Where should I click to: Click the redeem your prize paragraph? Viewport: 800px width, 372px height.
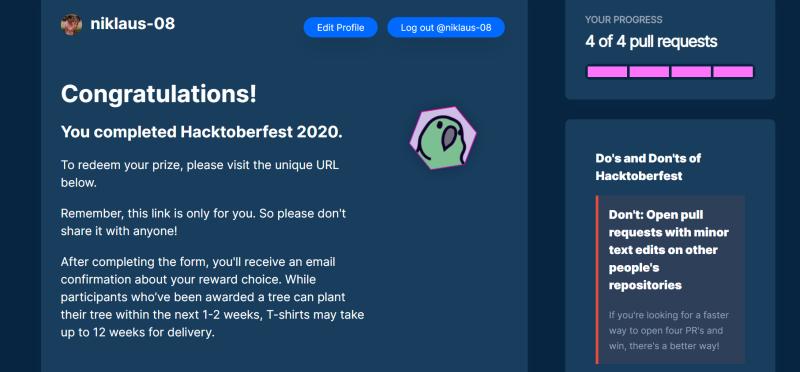(199, 174)
